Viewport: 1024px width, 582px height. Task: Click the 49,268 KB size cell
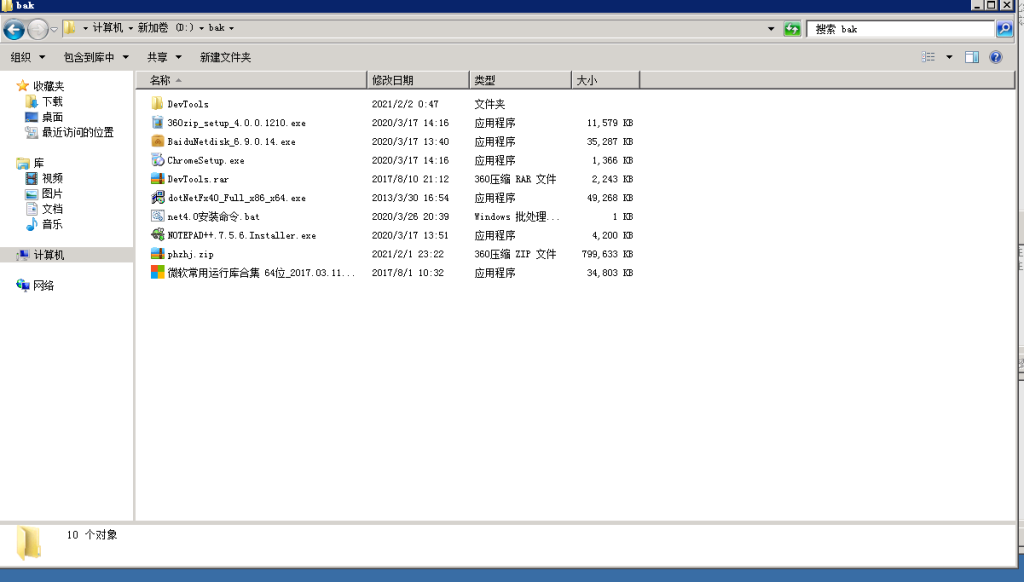[610, 198]
